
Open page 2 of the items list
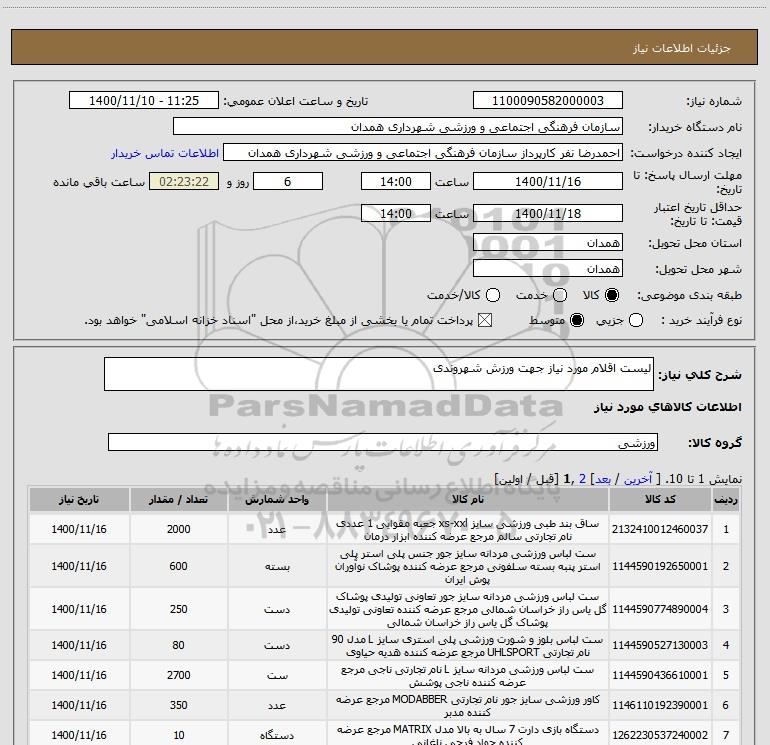(x=582, y=479)
